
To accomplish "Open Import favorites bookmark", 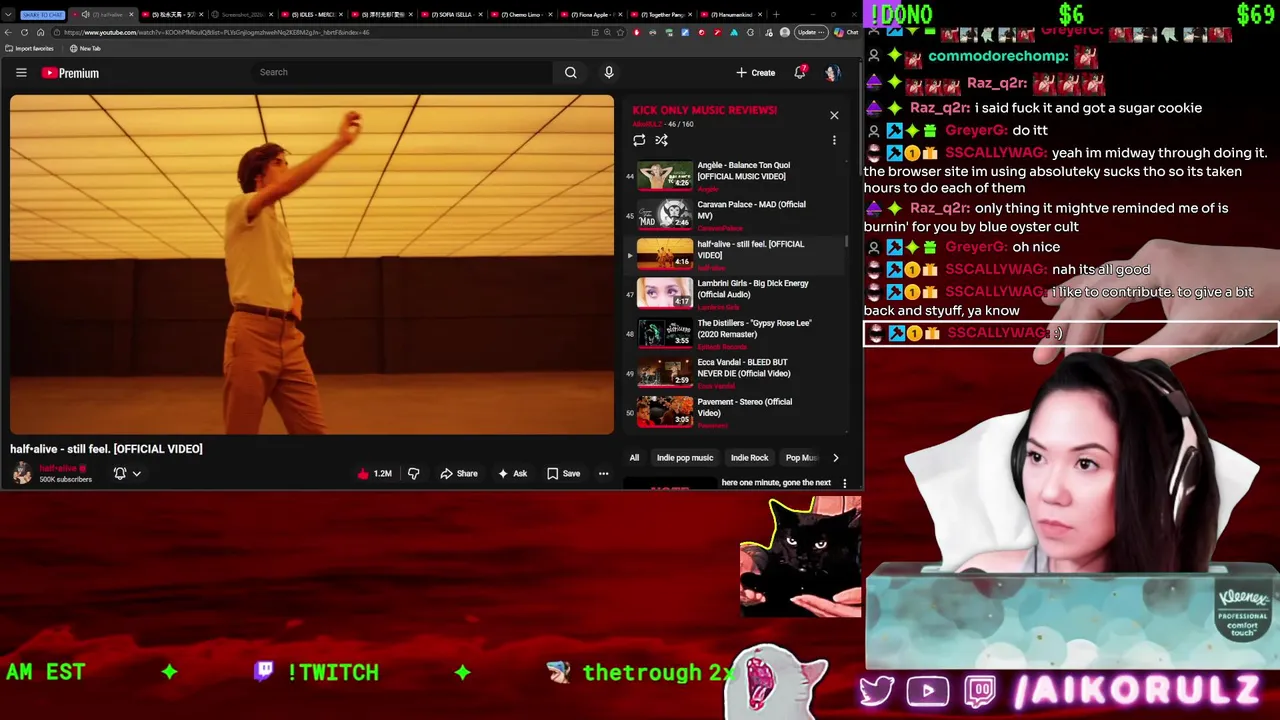I will (x=29, y=48).
